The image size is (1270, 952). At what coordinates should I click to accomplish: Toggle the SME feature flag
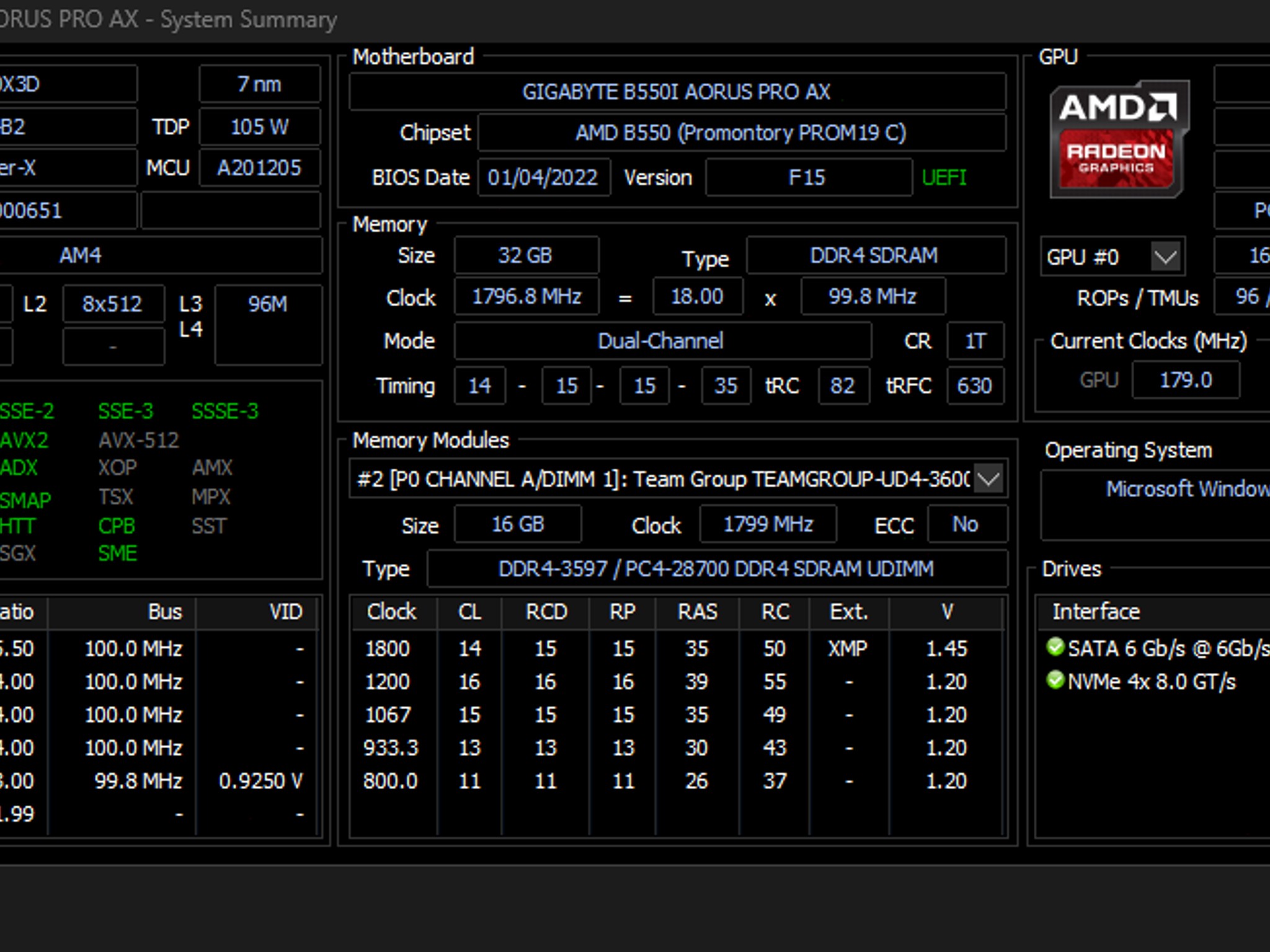coord(118,553)
